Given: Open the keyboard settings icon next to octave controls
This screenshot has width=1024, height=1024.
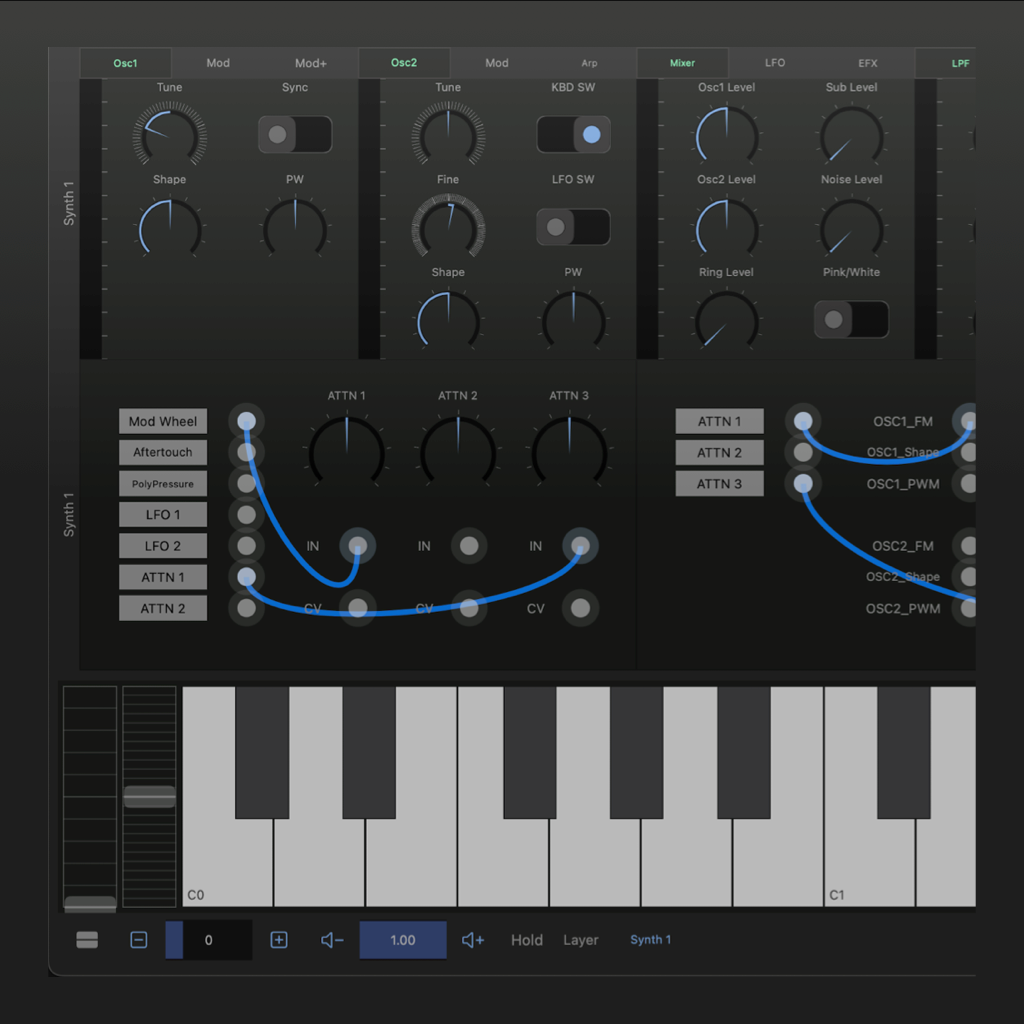Looking at the screenshot, I should [88, 940].
